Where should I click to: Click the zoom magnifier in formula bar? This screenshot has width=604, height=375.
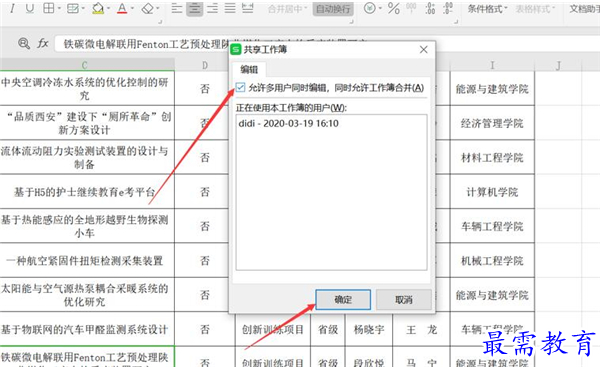[x=24, y=43]
